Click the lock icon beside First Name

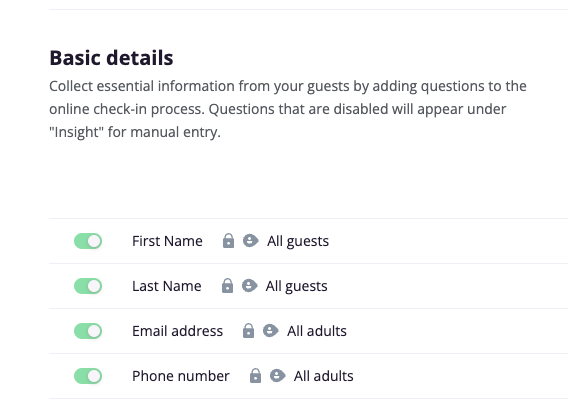[228, 240]
